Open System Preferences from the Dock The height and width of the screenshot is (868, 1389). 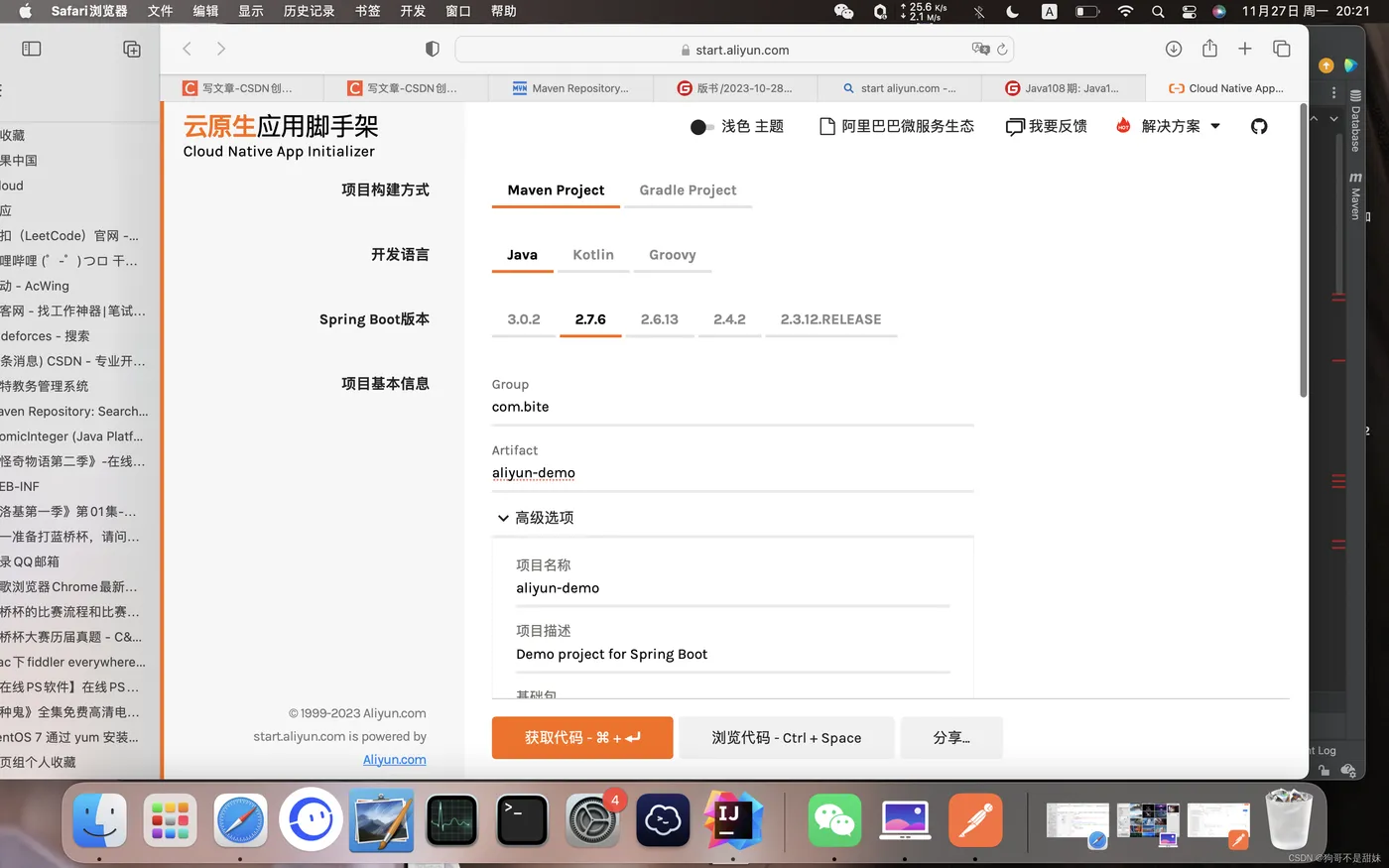(x=592, y=820)
